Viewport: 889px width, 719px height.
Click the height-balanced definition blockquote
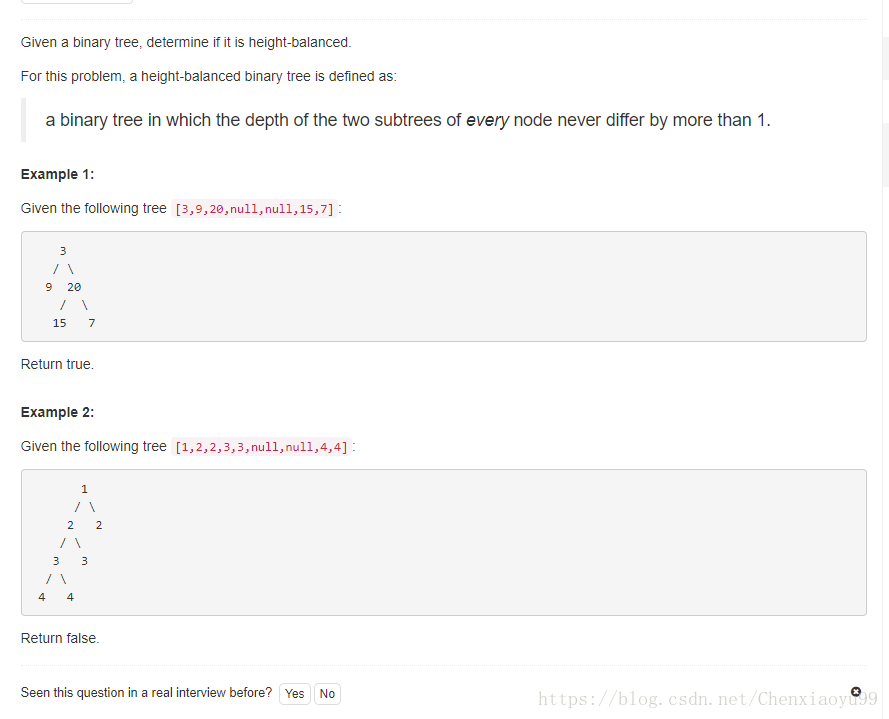point(408,120)
